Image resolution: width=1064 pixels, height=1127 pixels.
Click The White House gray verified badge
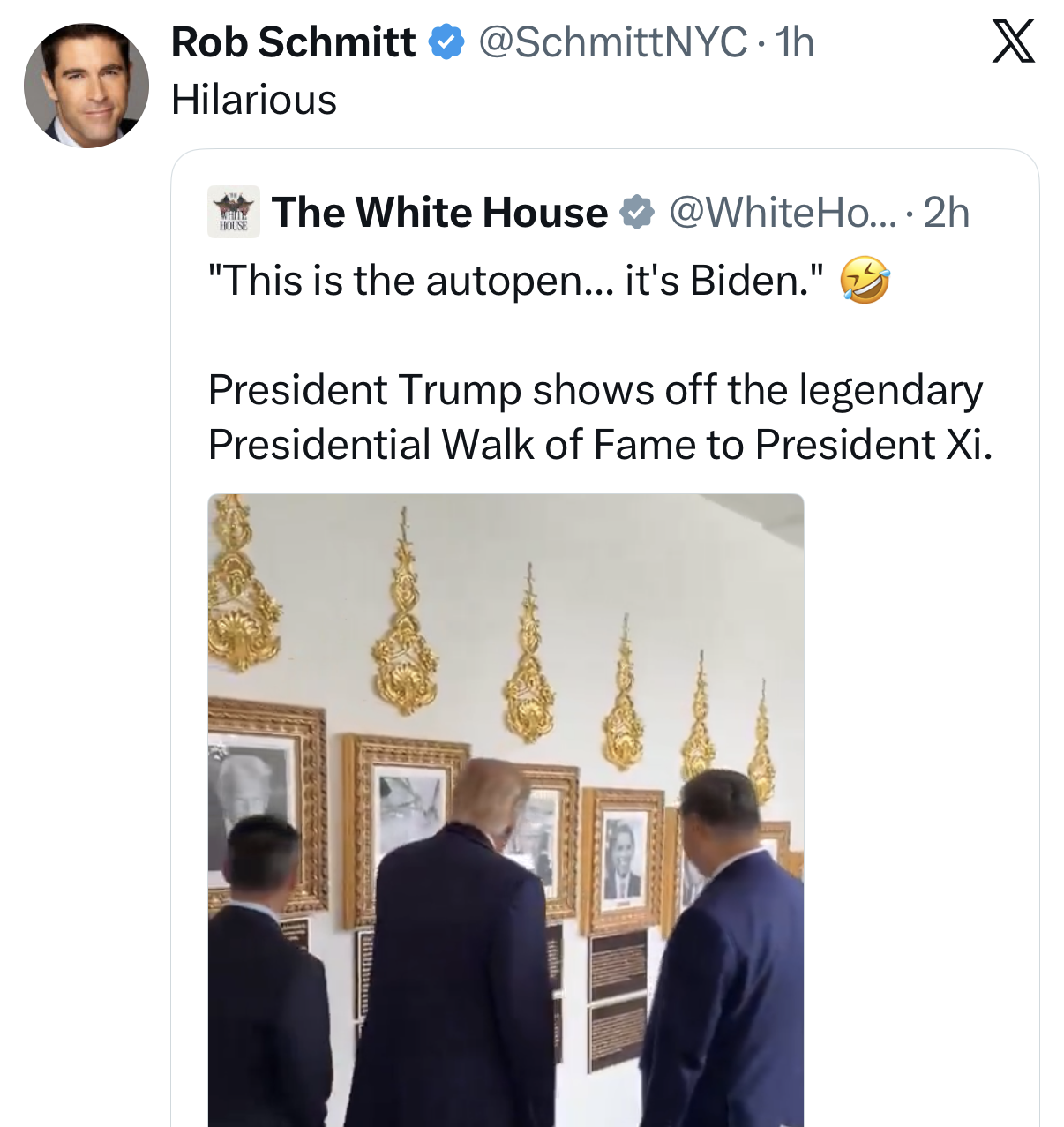(x=637, y=213)
